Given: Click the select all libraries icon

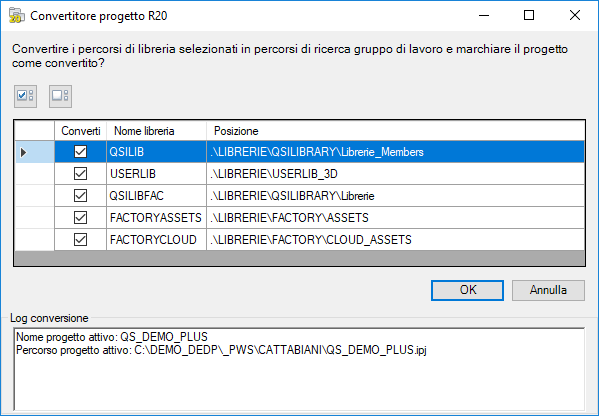Looking at the screenshot, I should coord(26,96).
